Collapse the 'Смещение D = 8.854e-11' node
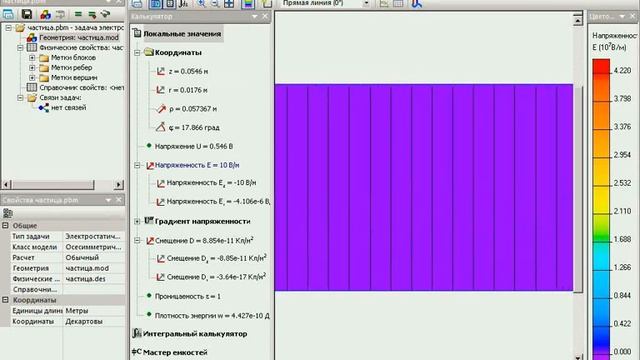 click(137, 240)
